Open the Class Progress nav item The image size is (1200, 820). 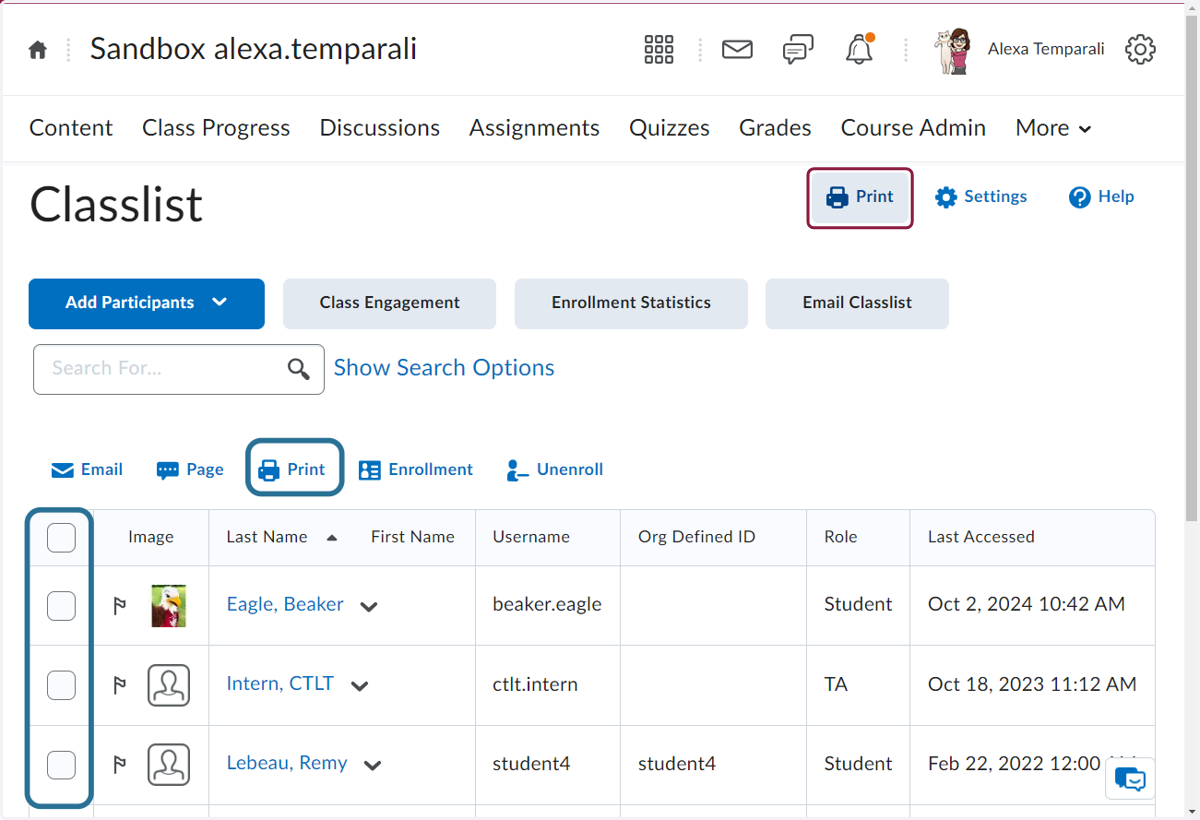click(216, 128)
